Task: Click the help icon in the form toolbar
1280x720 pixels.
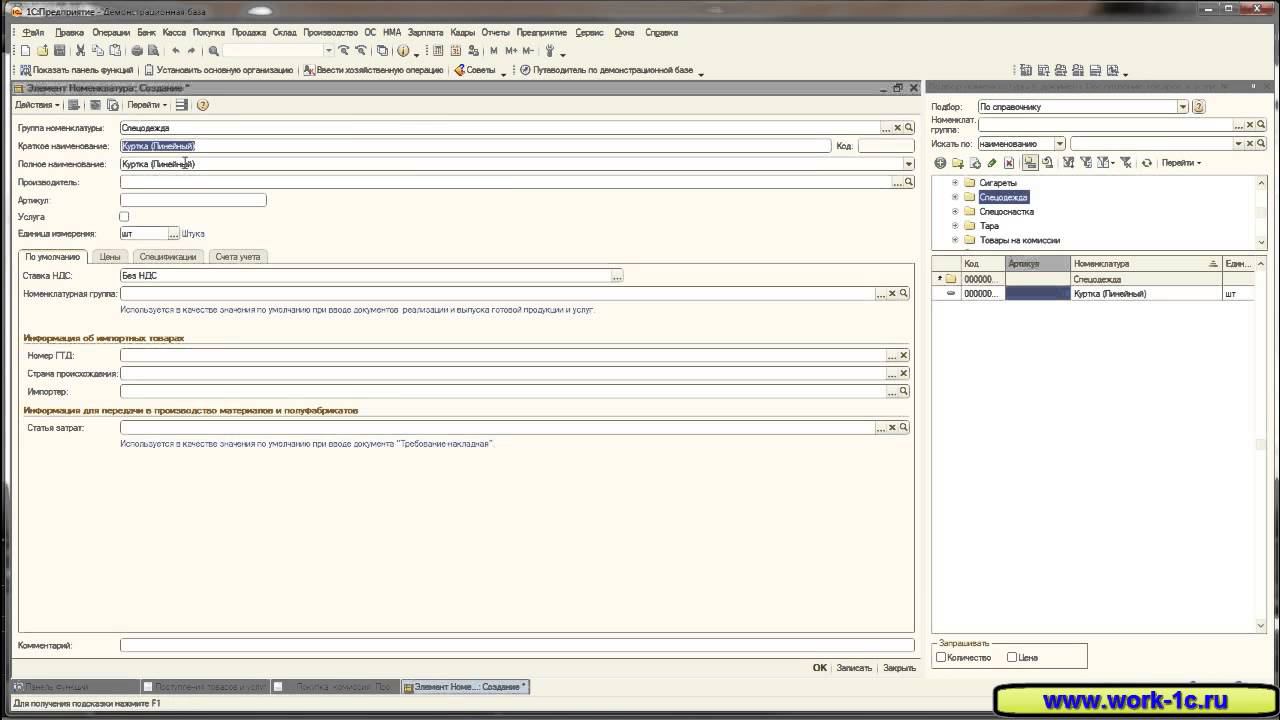Action: 203,105
